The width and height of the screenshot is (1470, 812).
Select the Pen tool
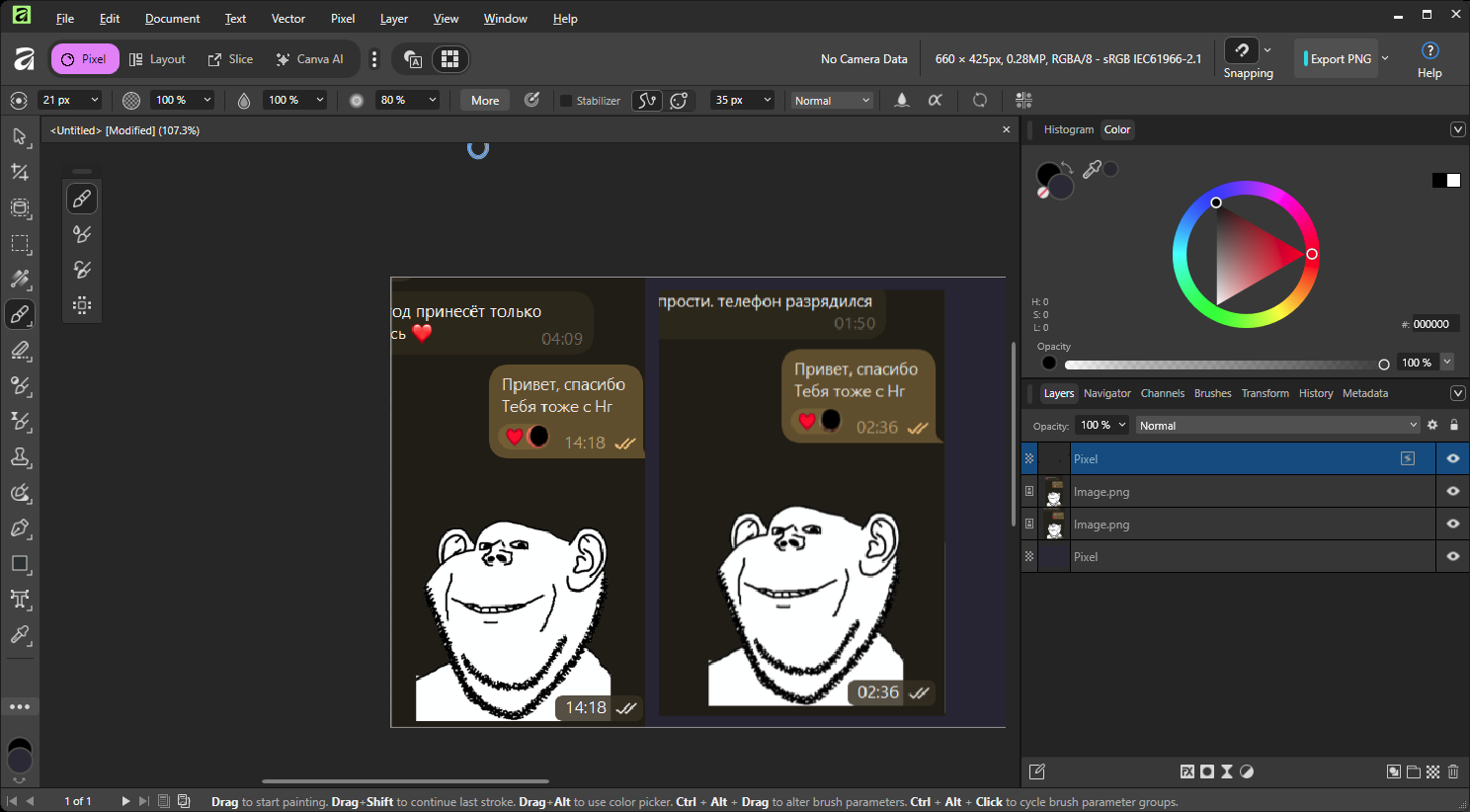click(x=20, y=528)
